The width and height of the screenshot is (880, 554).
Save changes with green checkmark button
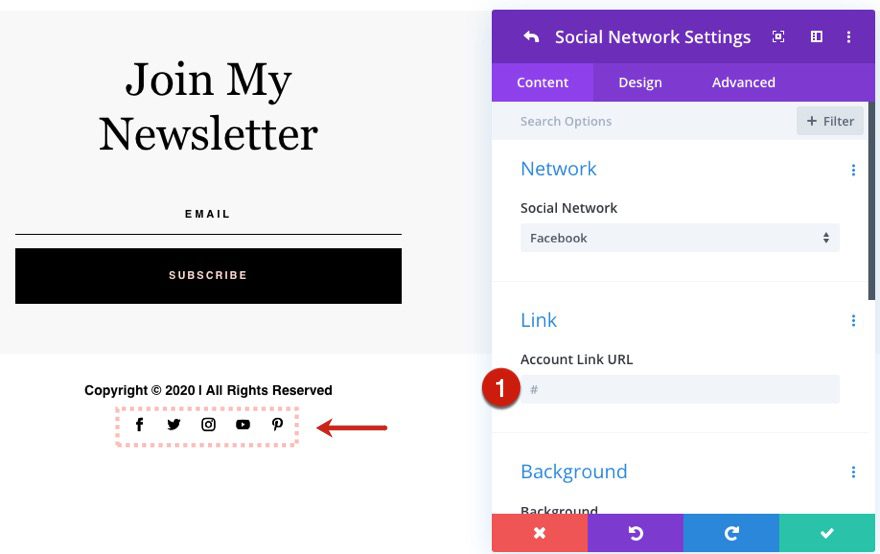pyautogui.click(x=827, y=533)
